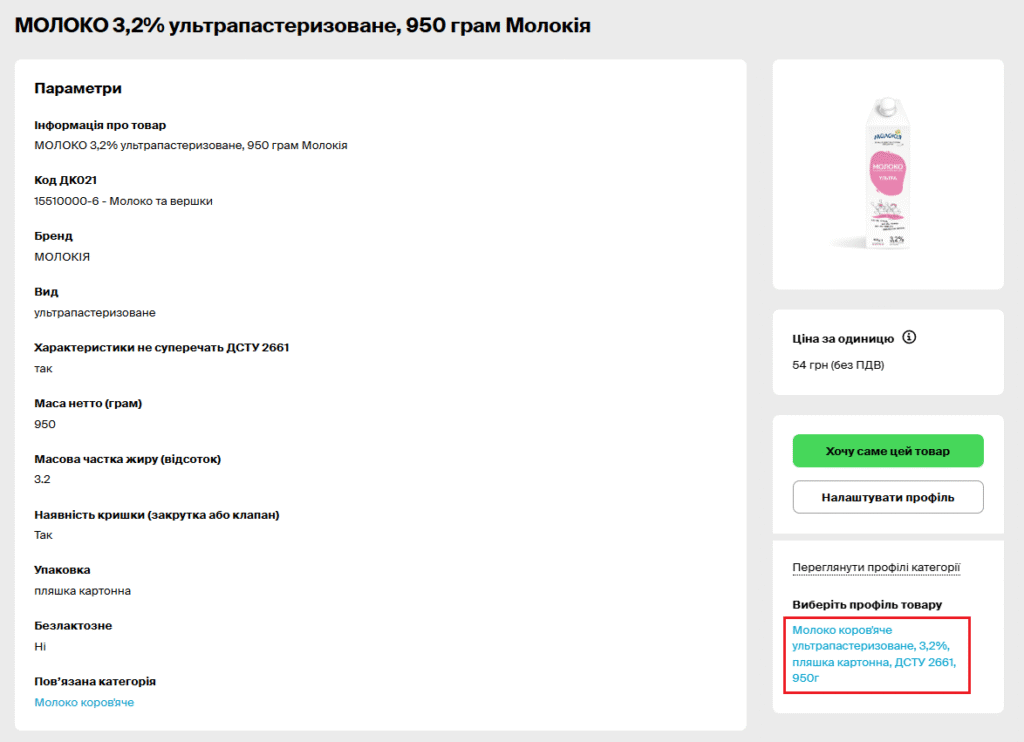Click the 'Маса нетто (грам)' label
The width and height of the screenshot is (1024, 742).
pyautogui.click(x=88, y=403)
